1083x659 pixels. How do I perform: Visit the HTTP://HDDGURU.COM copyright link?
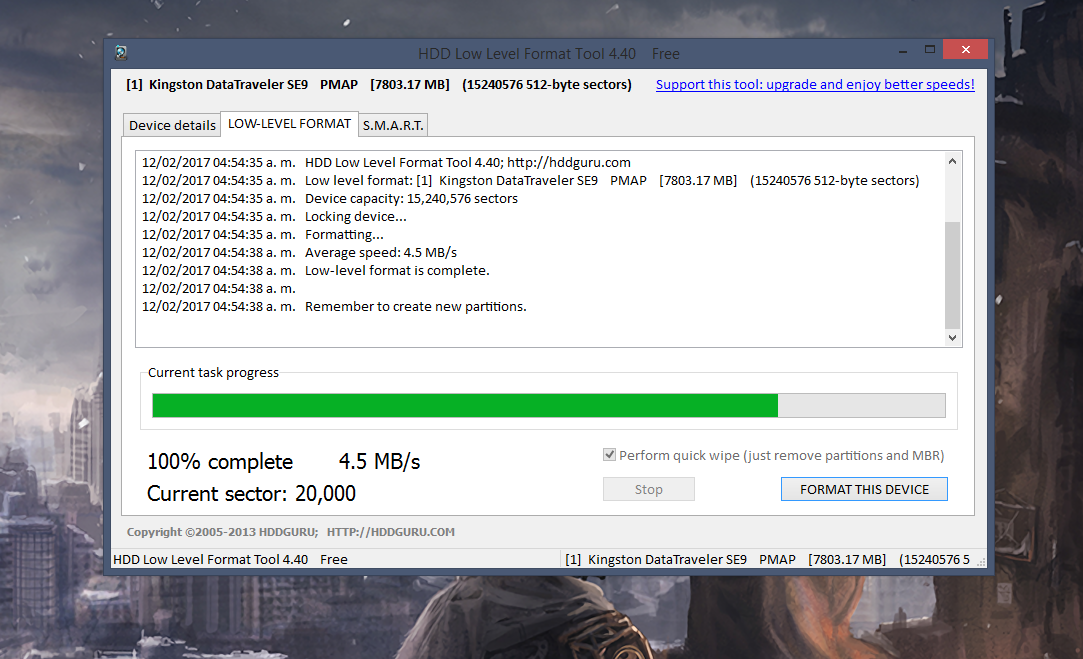(386, 531)
